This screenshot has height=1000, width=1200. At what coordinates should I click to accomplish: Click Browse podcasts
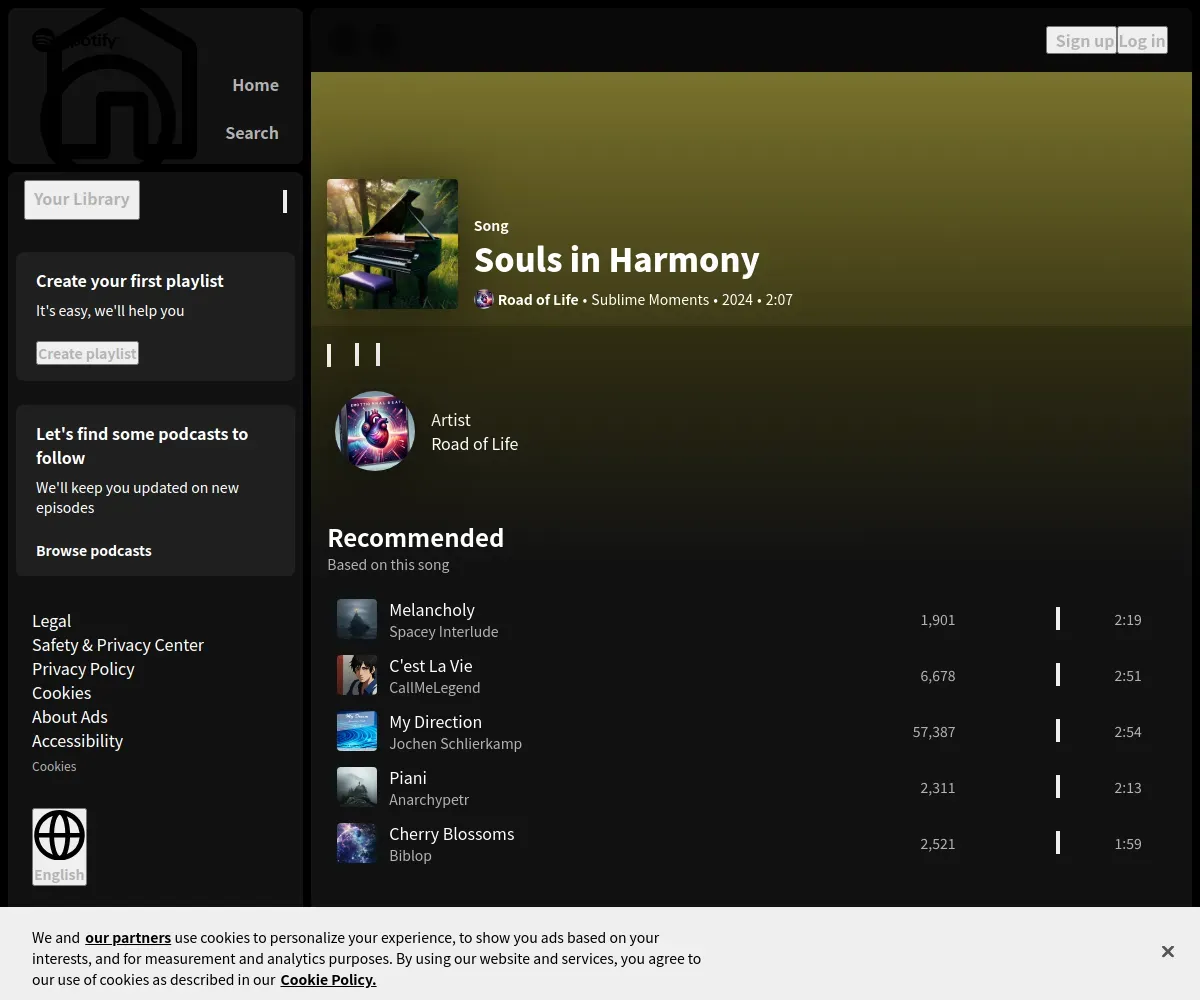tap(94, 551)
